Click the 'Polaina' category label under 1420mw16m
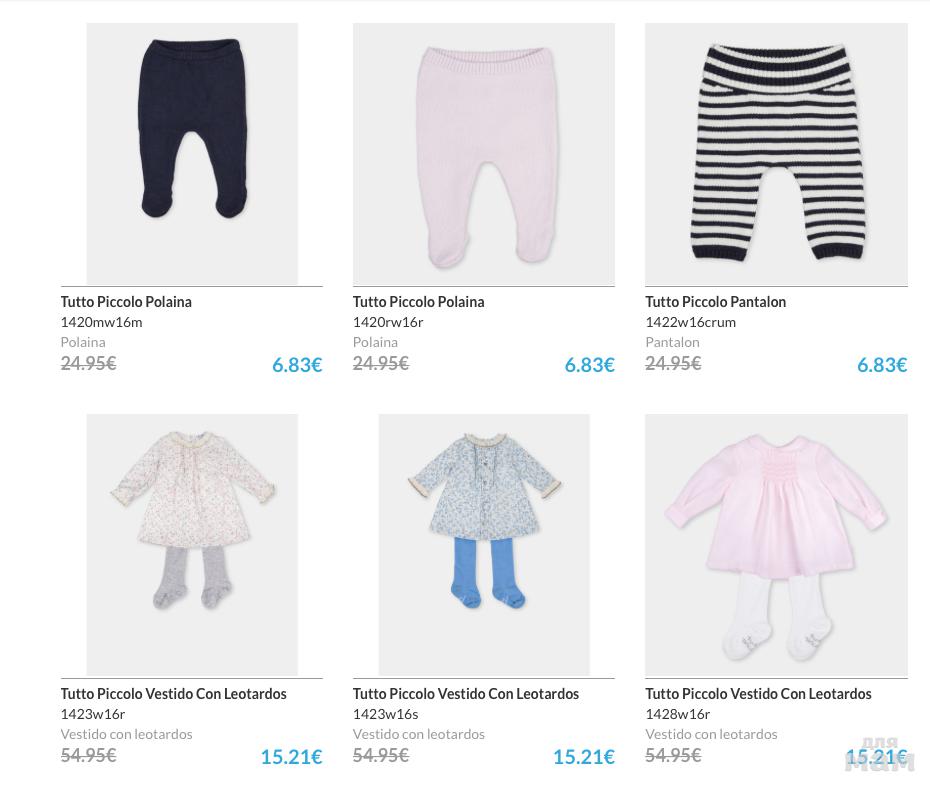 click(82, 342)
